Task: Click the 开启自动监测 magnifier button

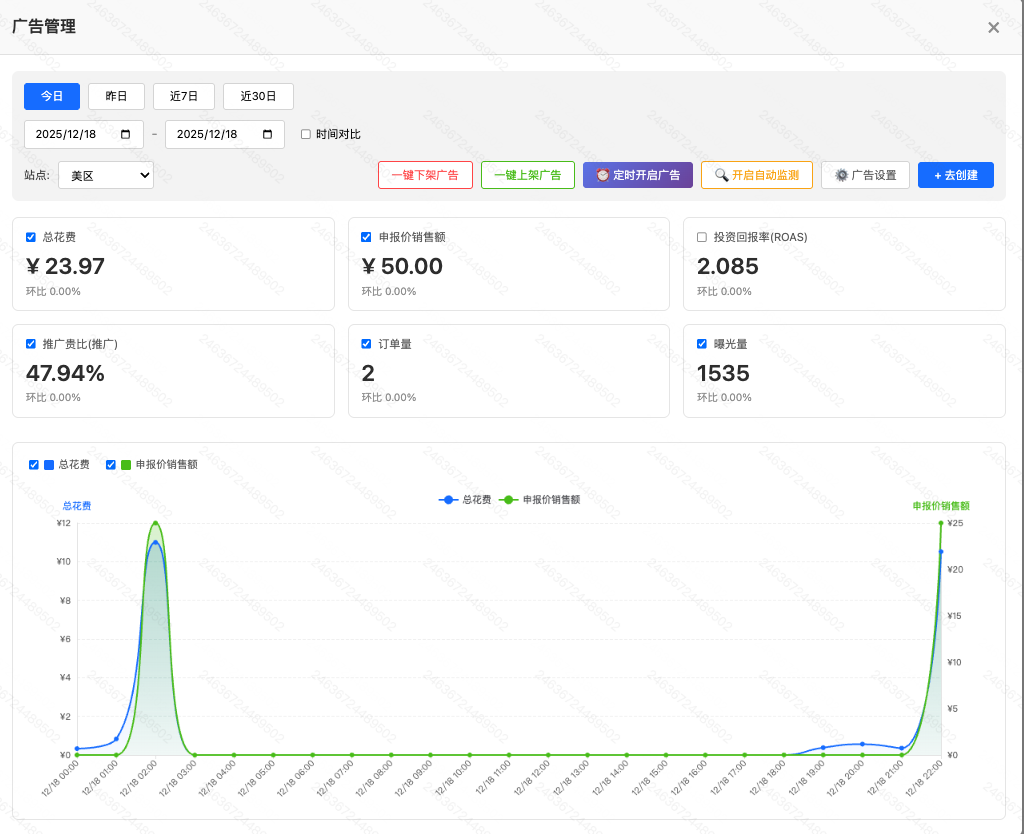Action: click(756, 175)
